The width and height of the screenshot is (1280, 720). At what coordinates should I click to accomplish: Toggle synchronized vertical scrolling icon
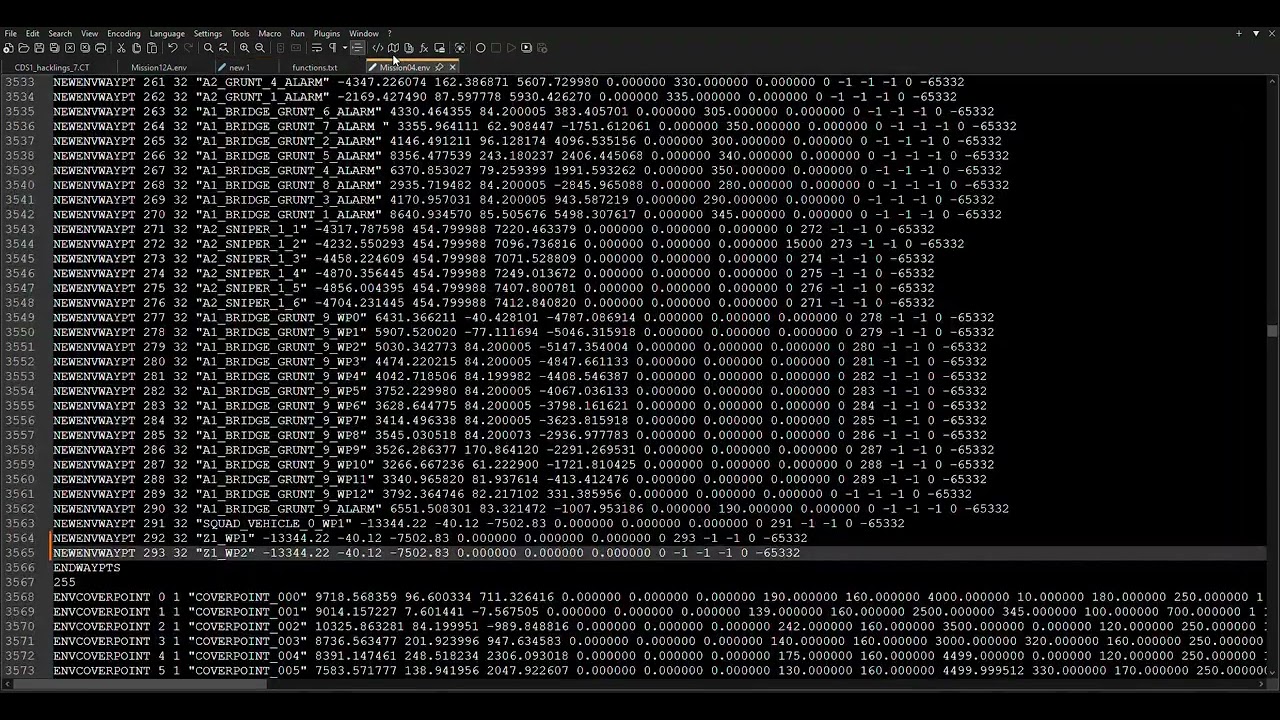tap(281, 48)
